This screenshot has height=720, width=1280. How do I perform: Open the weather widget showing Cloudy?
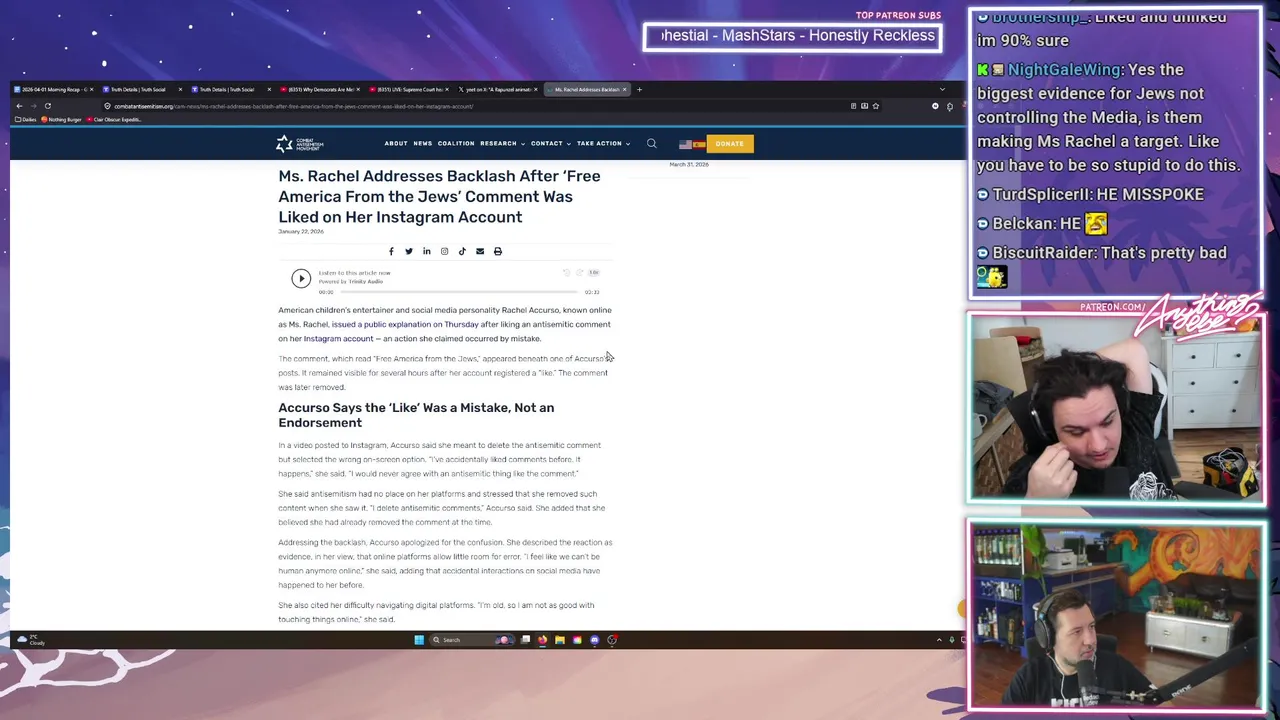coord(30,640)
